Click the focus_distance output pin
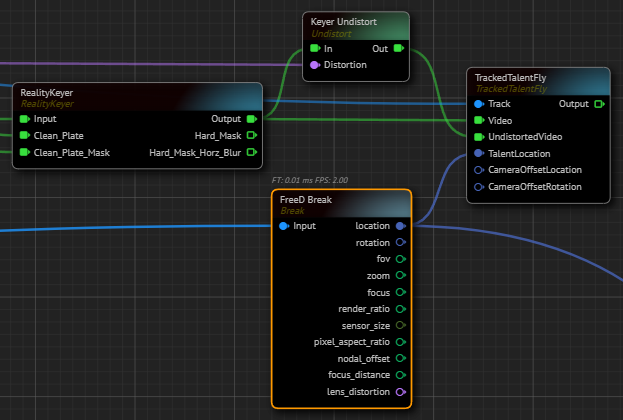The height and width of the screenshot is (420, 623). 400,374
